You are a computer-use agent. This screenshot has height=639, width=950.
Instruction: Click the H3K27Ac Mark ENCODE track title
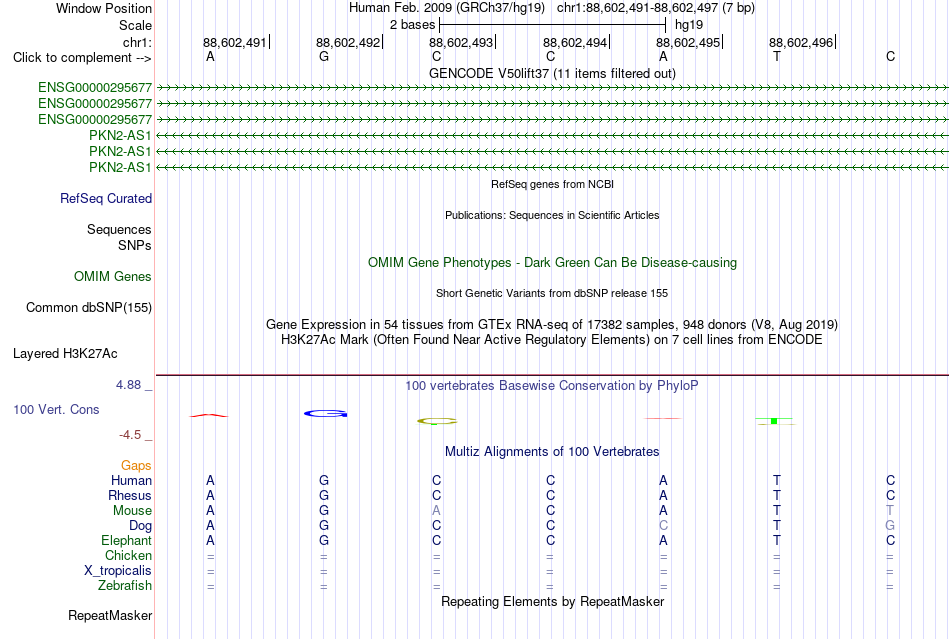(x=552, y=340)
